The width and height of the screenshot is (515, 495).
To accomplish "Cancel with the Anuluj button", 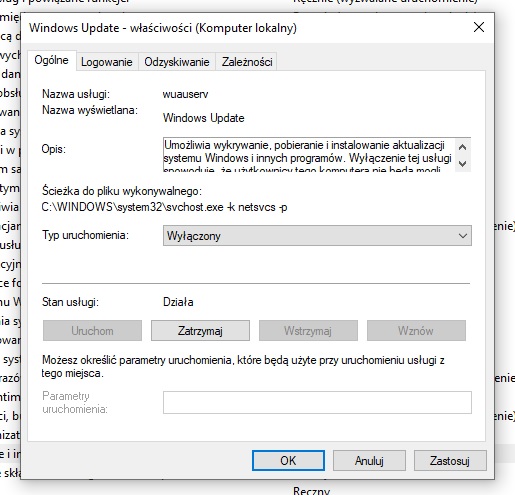I will 369,461.
